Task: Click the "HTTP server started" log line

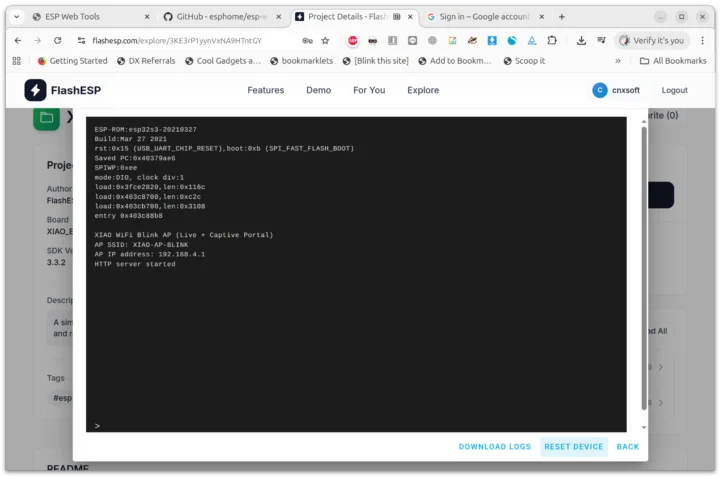Action: click(135, 264)
